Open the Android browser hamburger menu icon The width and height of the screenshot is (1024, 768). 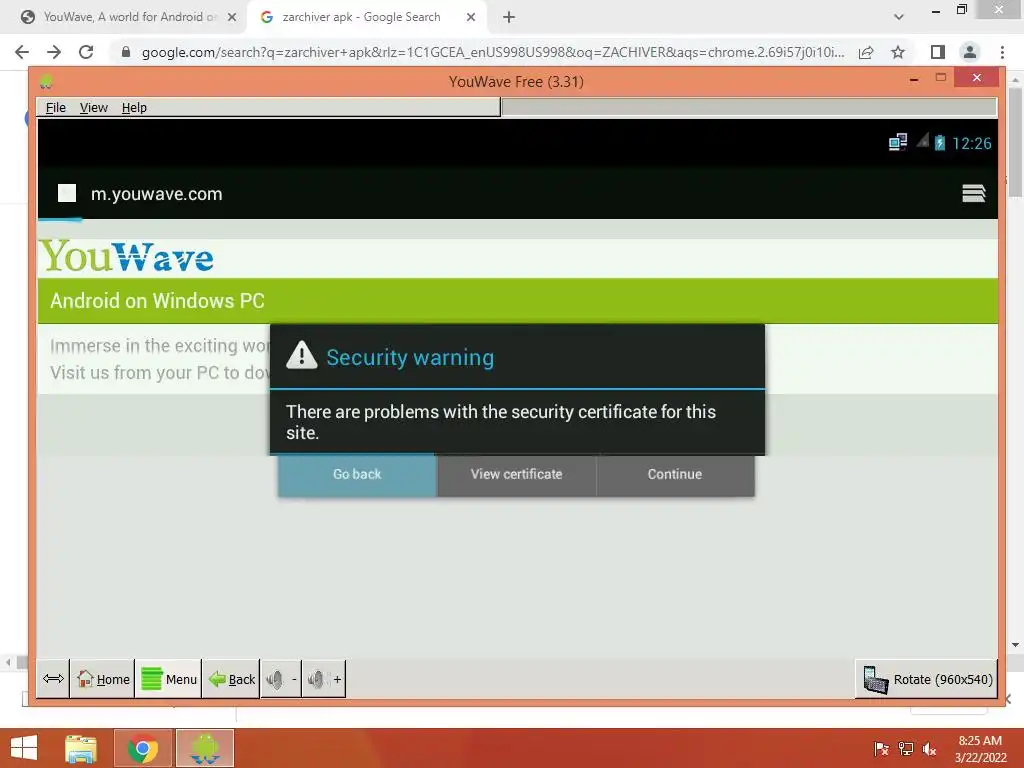(x=973, y=193)
